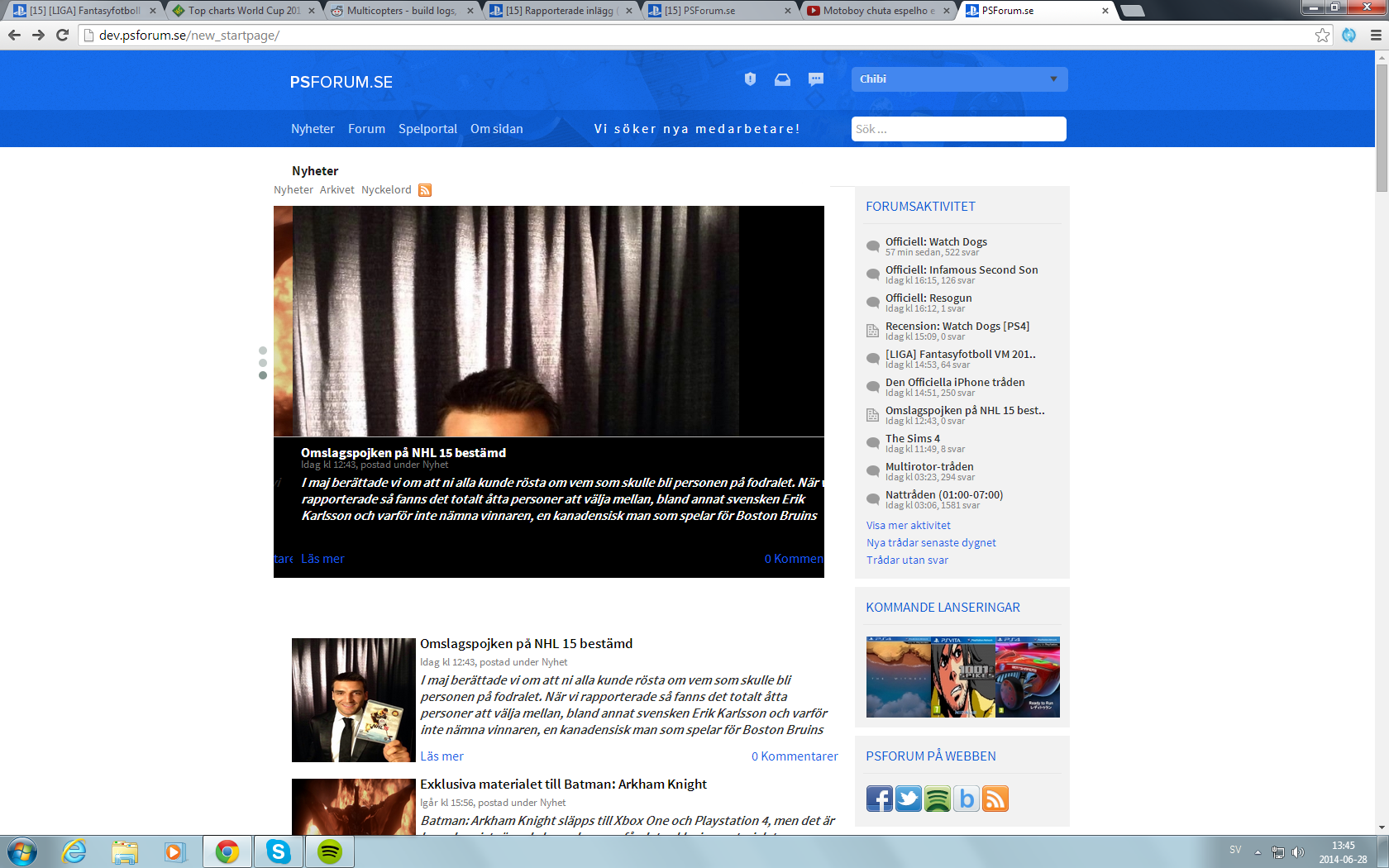Reload the page with the refresh icon
The width and height of the screenshot is (1389, 868).
[62, 35]
